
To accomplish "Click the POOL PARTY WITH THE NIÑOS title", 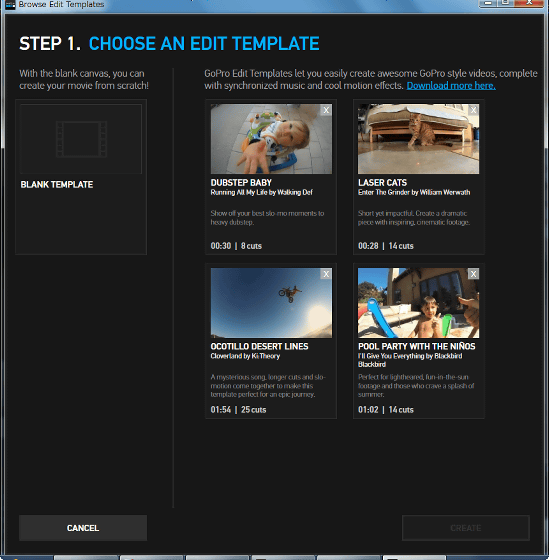I will click(417, 346).
